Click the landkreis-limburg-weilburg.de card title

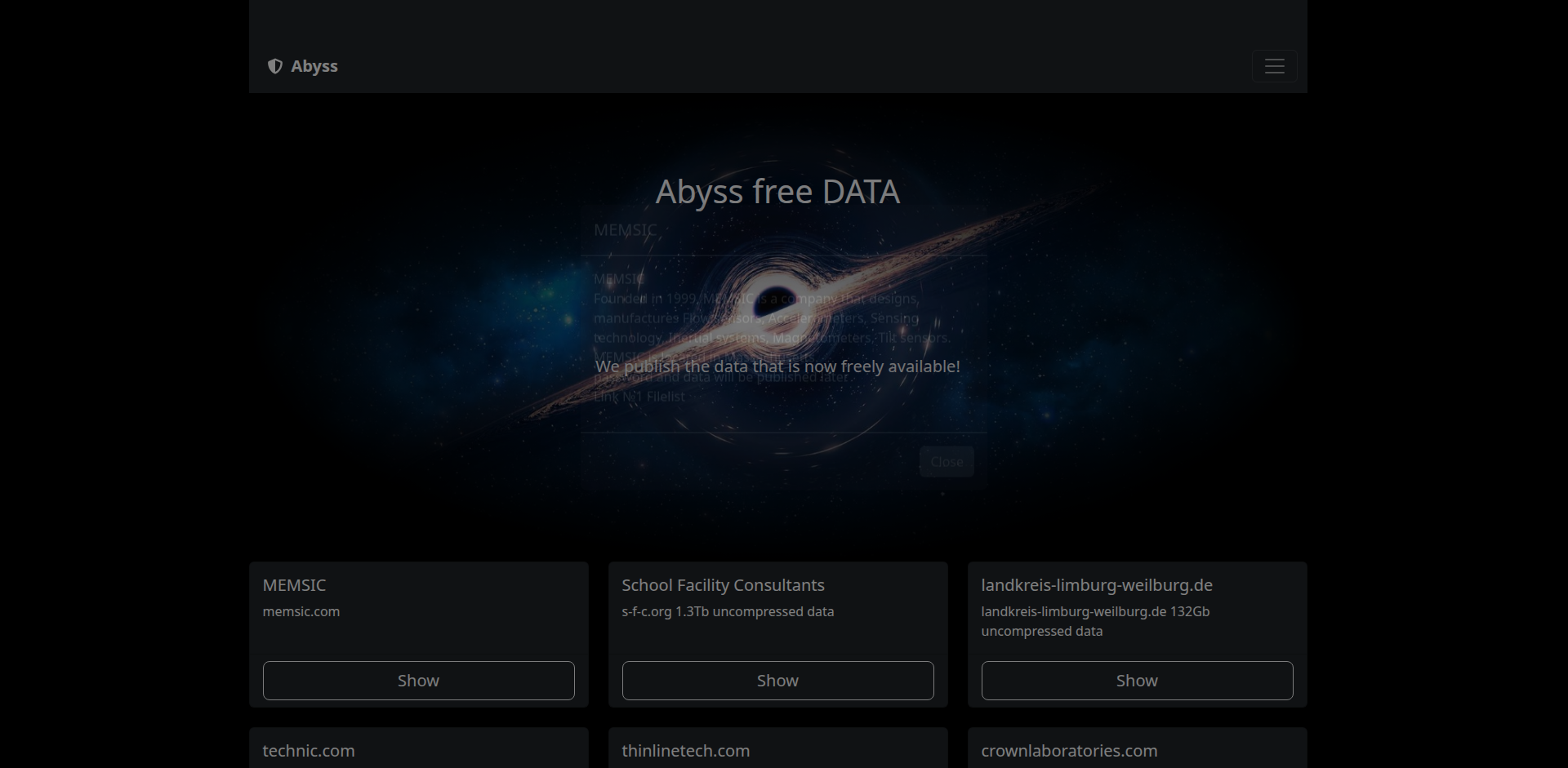pyautogui.click(x=1097, y=585)
